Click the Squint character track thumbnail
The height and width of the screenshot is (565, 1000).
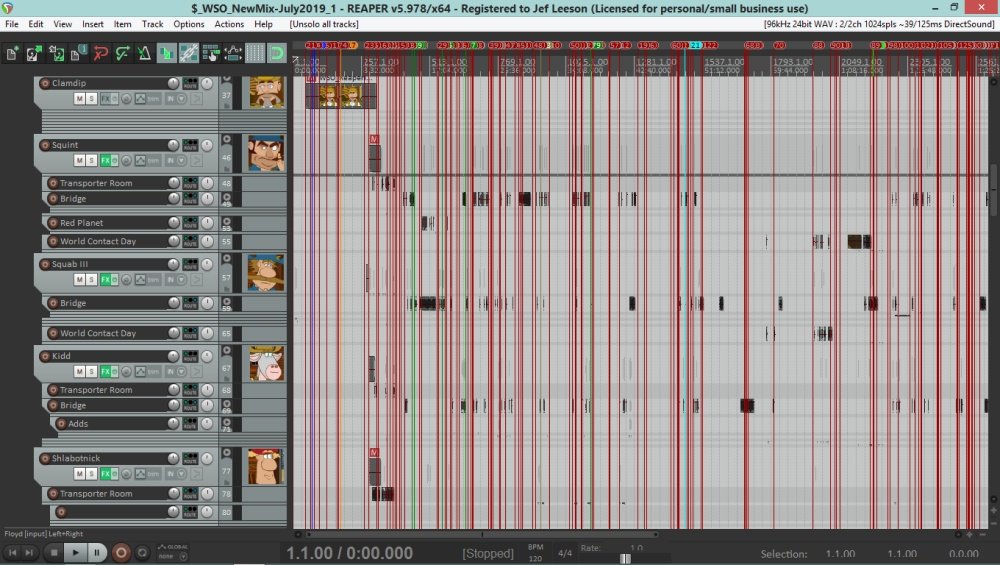pyautogui.click(x=266, y=154)
